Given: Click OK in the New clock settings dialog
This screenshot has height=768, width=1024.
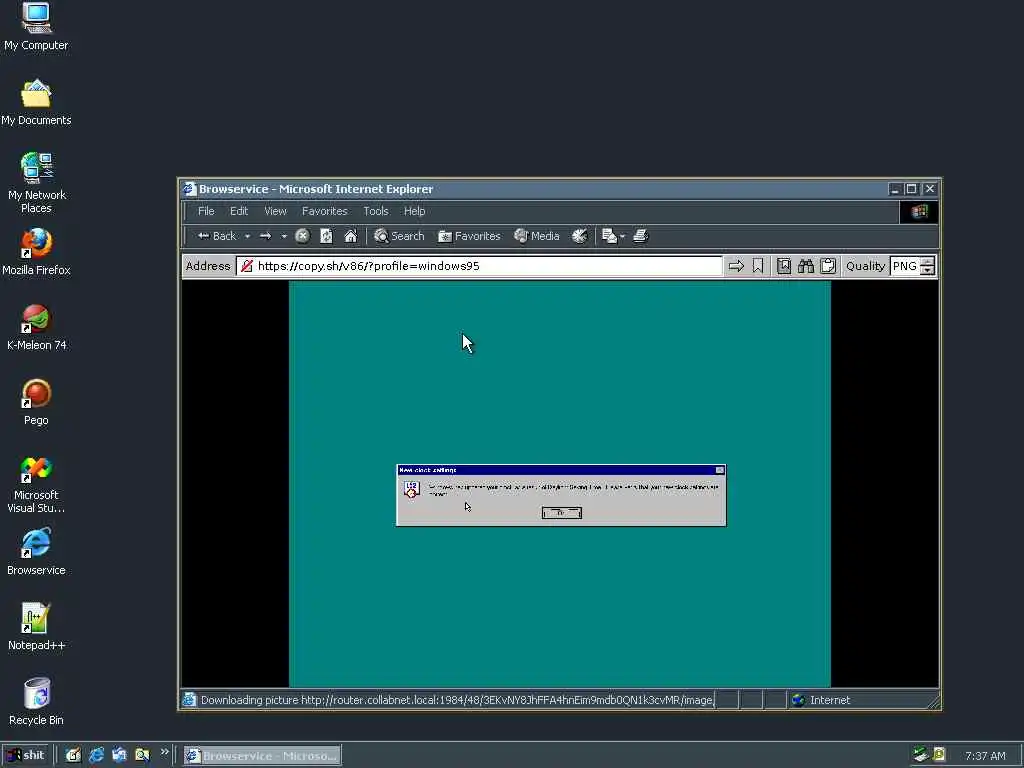Looking at the screenshot, I should coord(562,513).
